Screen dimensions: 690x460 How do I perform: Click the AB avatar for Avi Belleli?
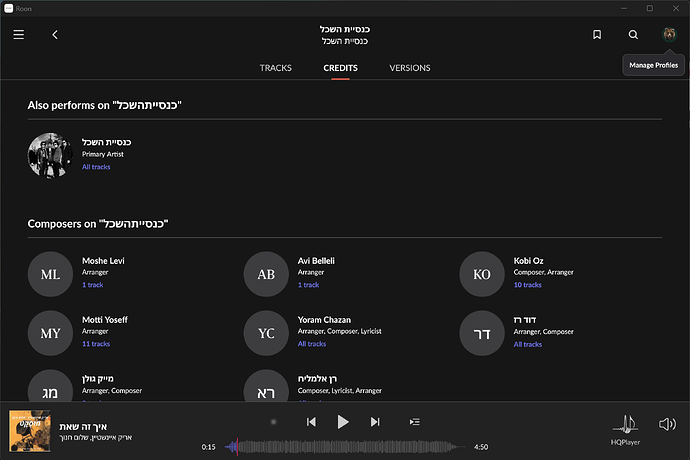(x=266, y=274)
